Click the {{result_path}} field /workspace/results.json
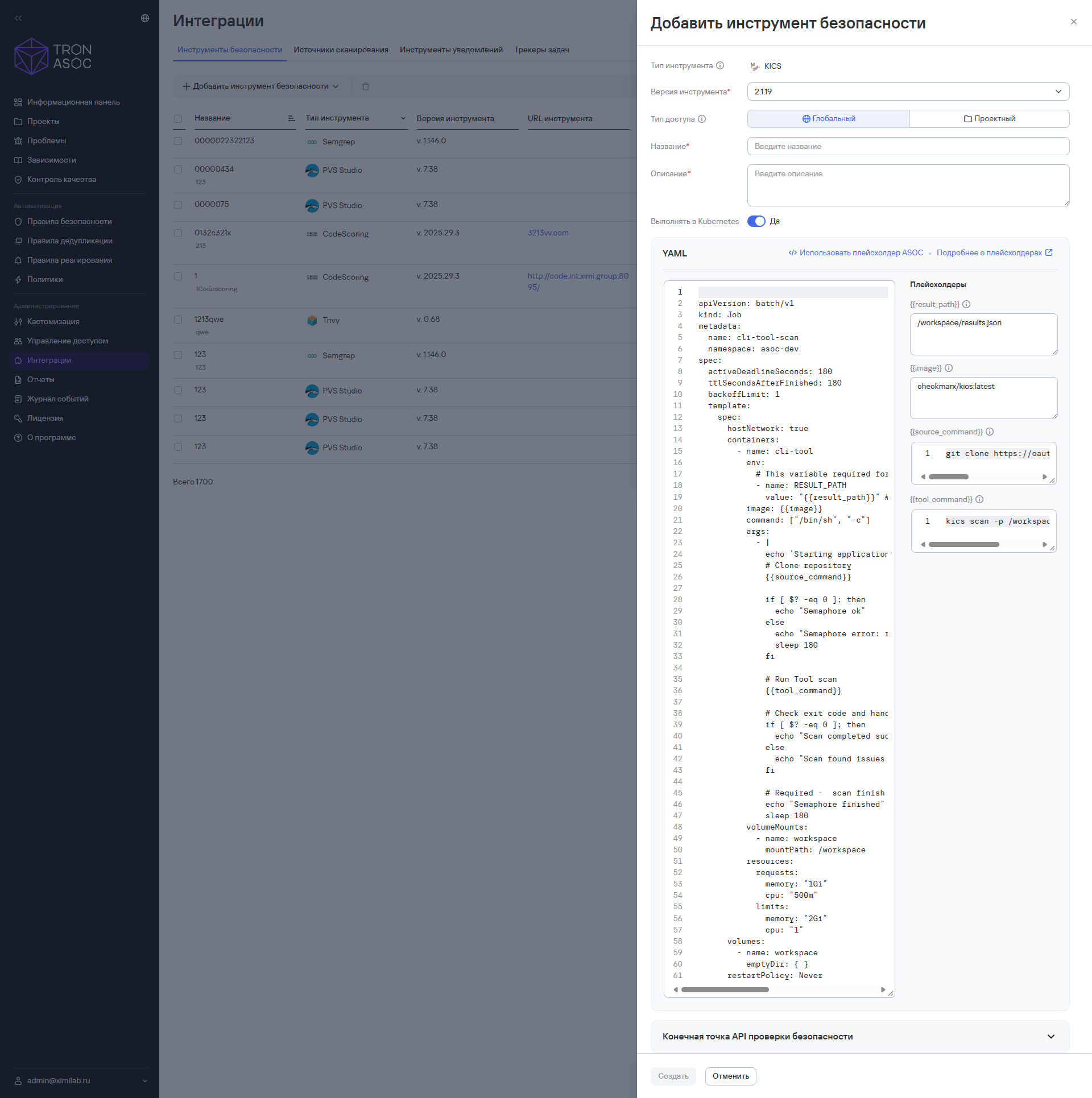 coord(983,334)
